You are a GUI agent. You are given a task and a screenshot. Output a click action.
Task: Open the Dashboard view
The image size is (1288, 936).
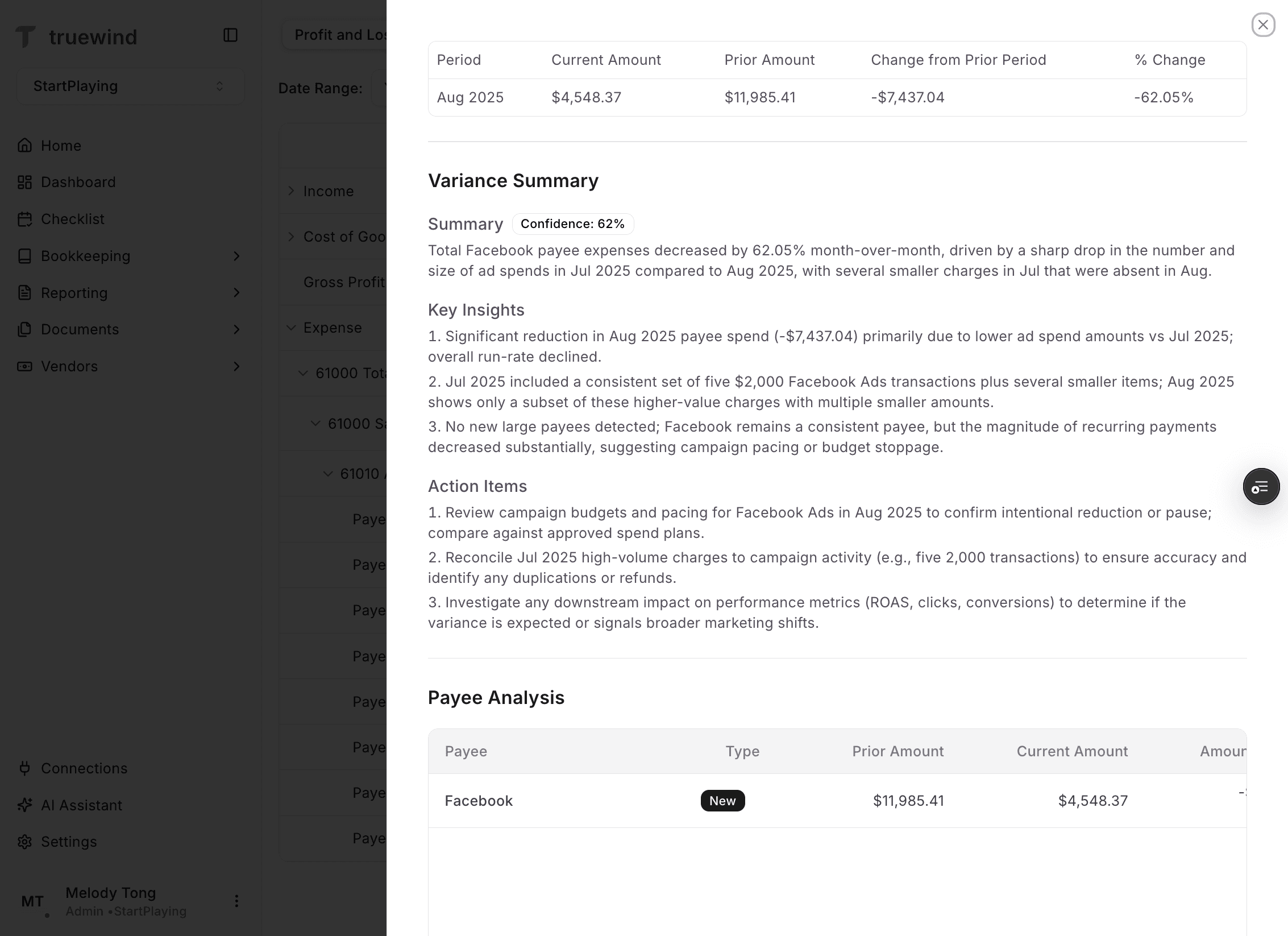(x=78, y=182)
